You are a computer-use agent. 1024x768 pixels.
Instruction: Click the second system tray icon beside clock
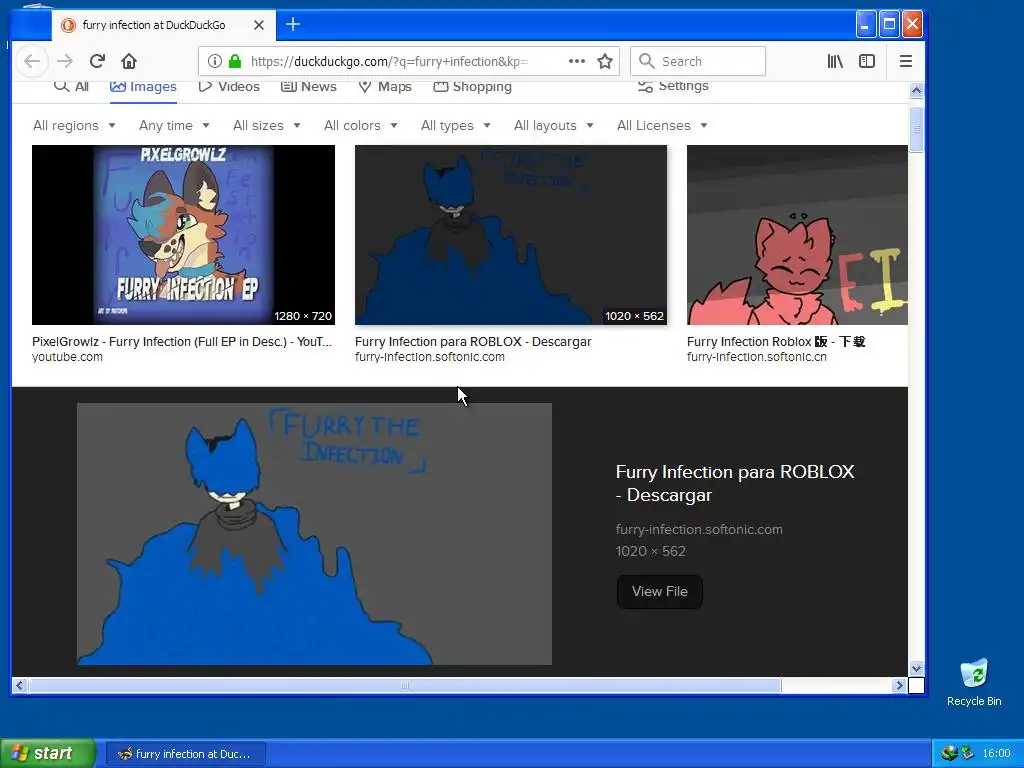(x=967, y=754)
